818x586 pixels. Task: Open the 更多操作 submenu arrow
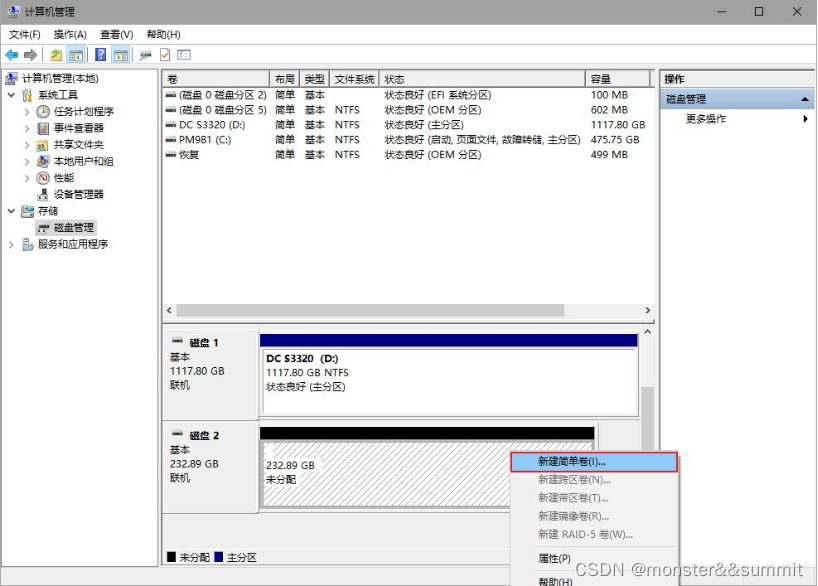(x=805, y=119)
